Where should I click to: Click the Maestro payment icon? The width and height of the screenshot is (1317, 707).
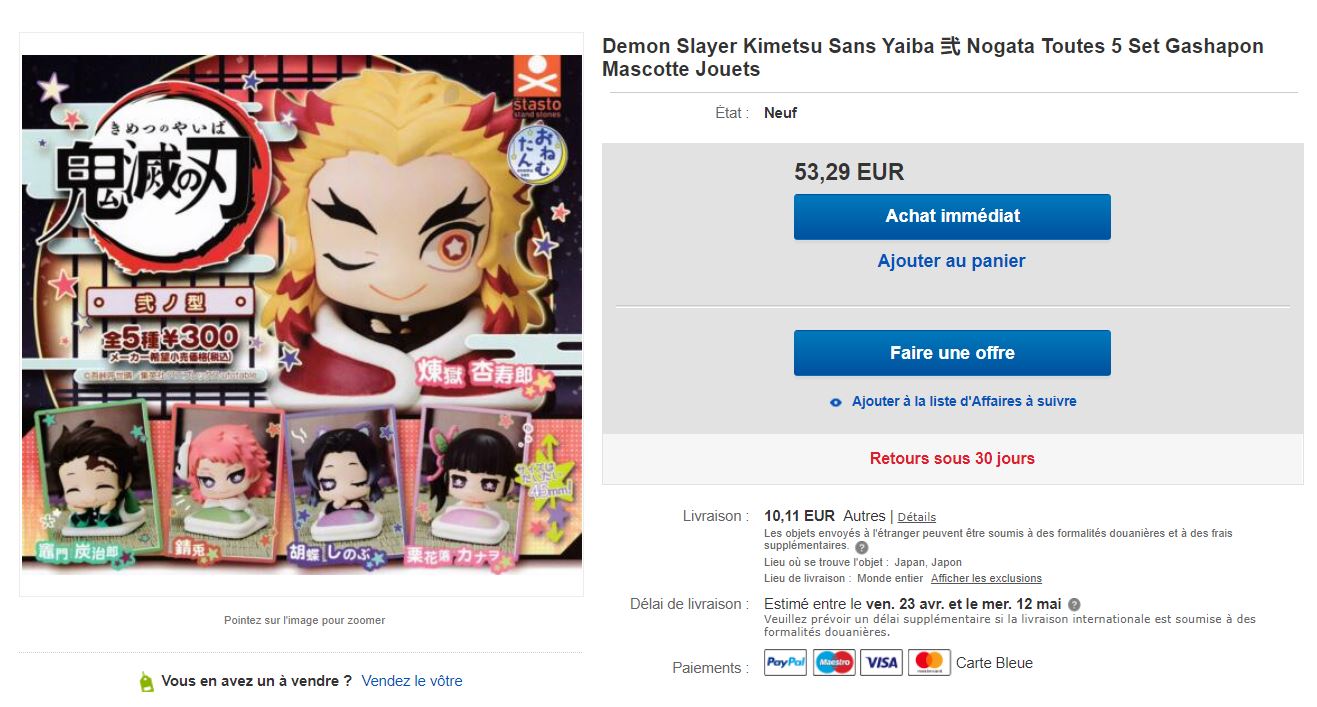pos(834,662)
